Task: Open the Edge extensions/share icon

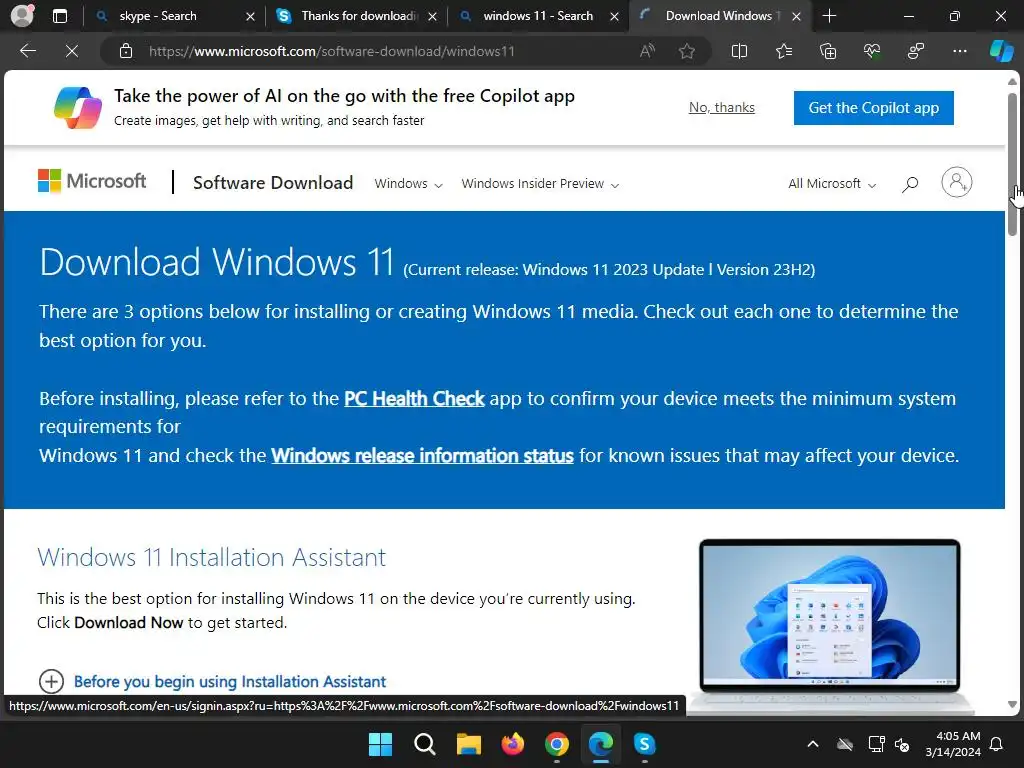Action: click(x=916, y=51)
